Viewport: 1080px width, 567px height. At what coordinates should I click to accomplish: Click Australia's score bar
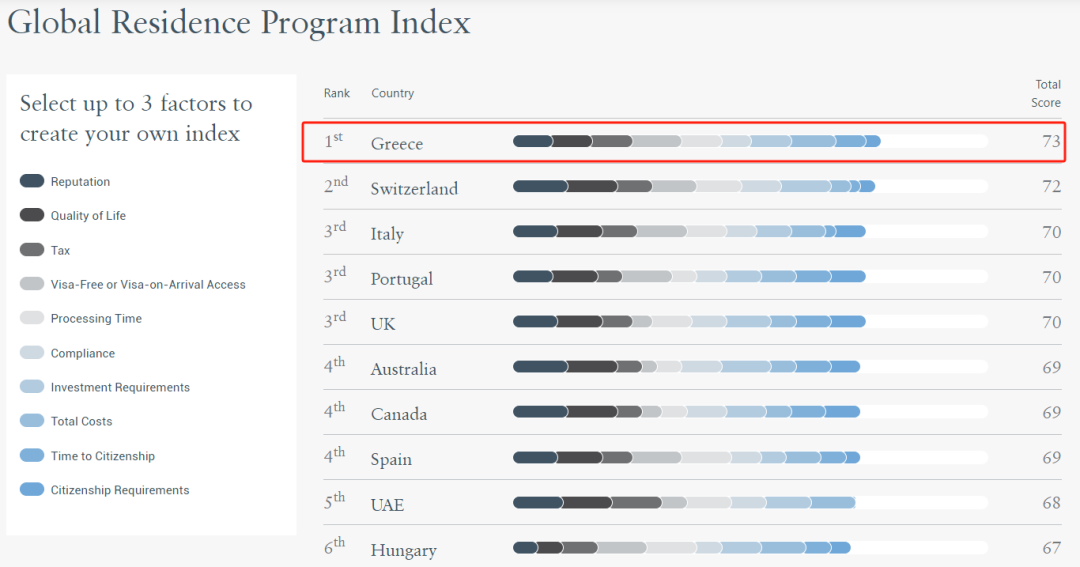tap(750, 367)
